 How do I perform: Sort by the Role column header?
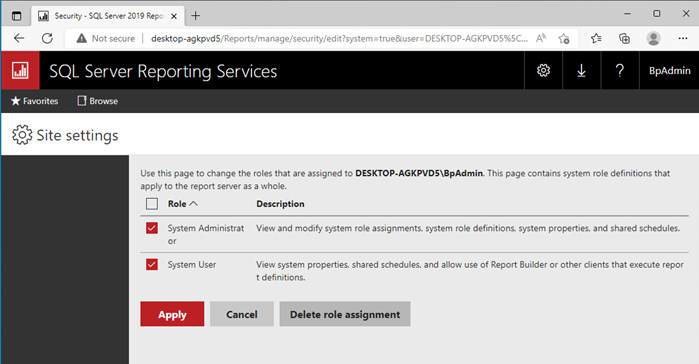point(182,204)
